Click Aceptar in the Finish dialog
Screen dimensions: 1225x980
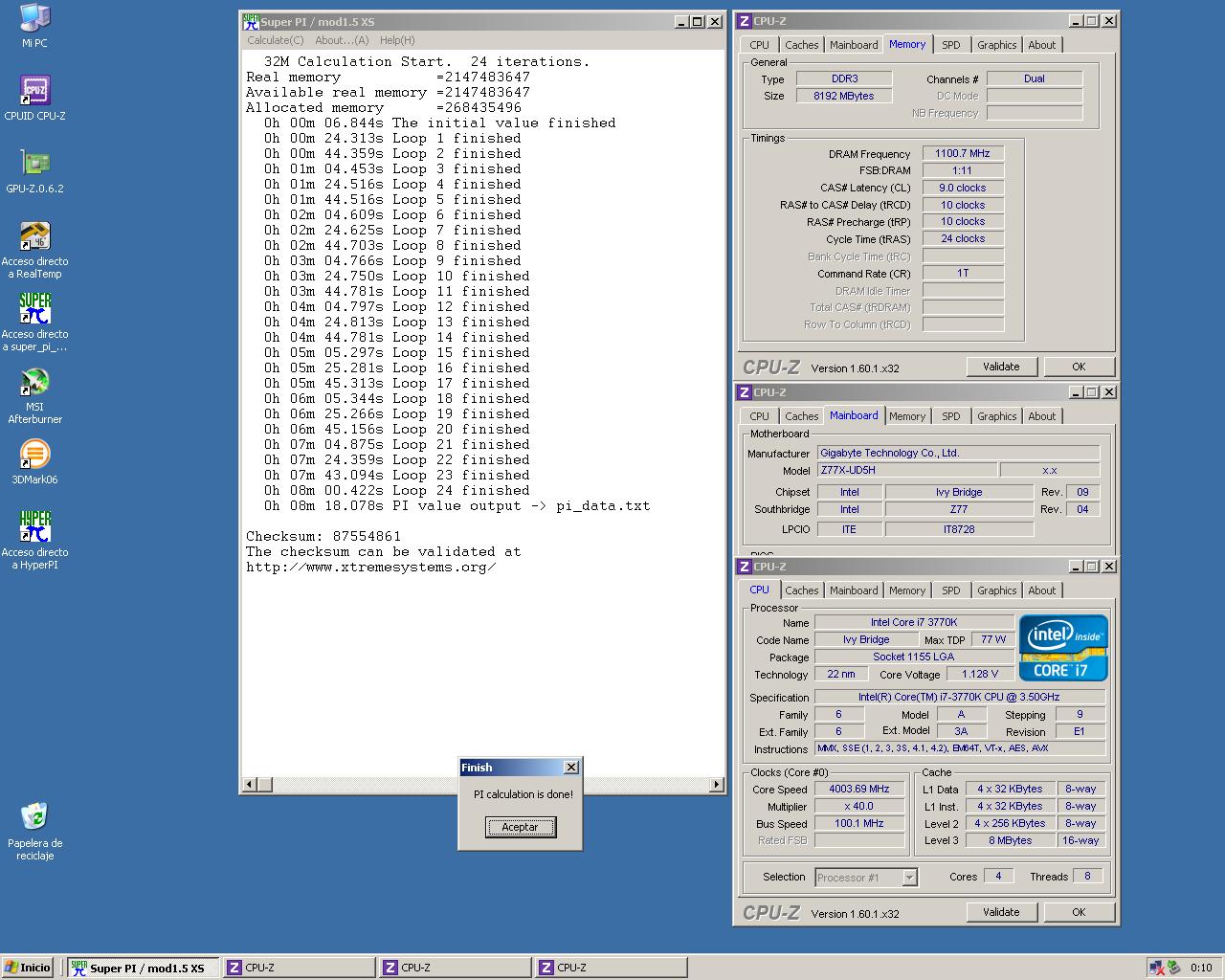click(520, 827)
